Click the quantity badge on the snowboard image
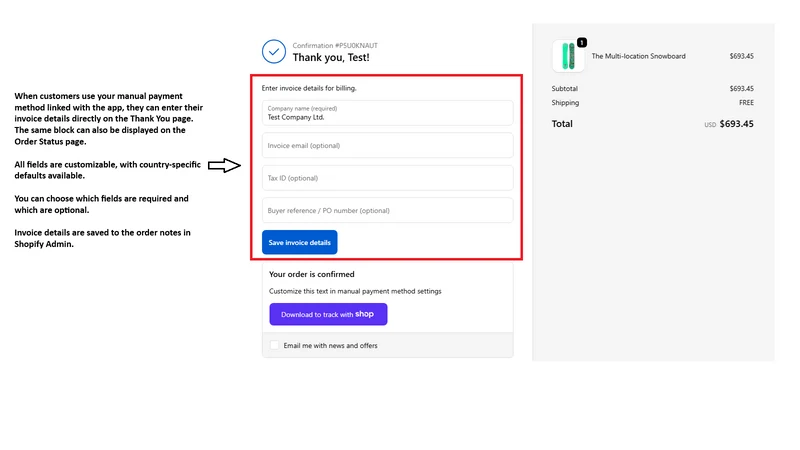The width and height of the screenshot is (800, 450). click(x=582, y=42)
